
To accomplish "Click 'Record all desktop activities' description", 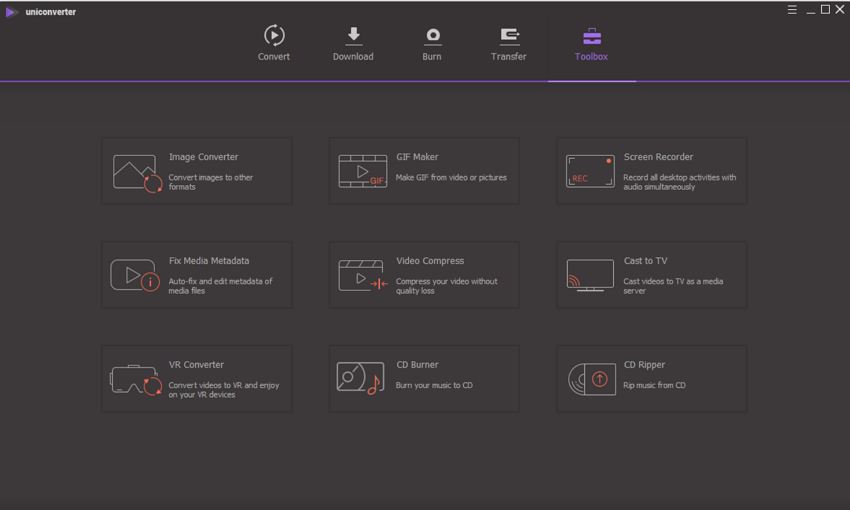I will (679, 182).
